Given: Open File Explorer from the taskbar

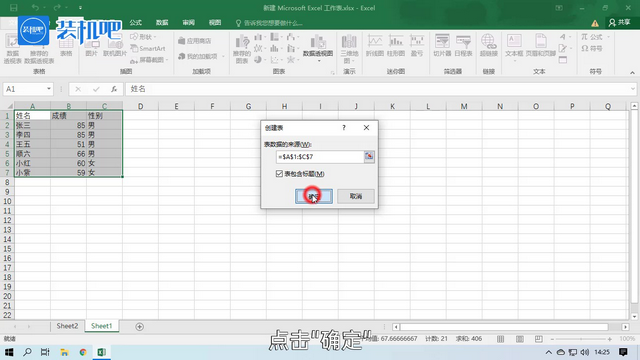Looking at the screenshot, I should pyautogui.click(x=64, y=352).
